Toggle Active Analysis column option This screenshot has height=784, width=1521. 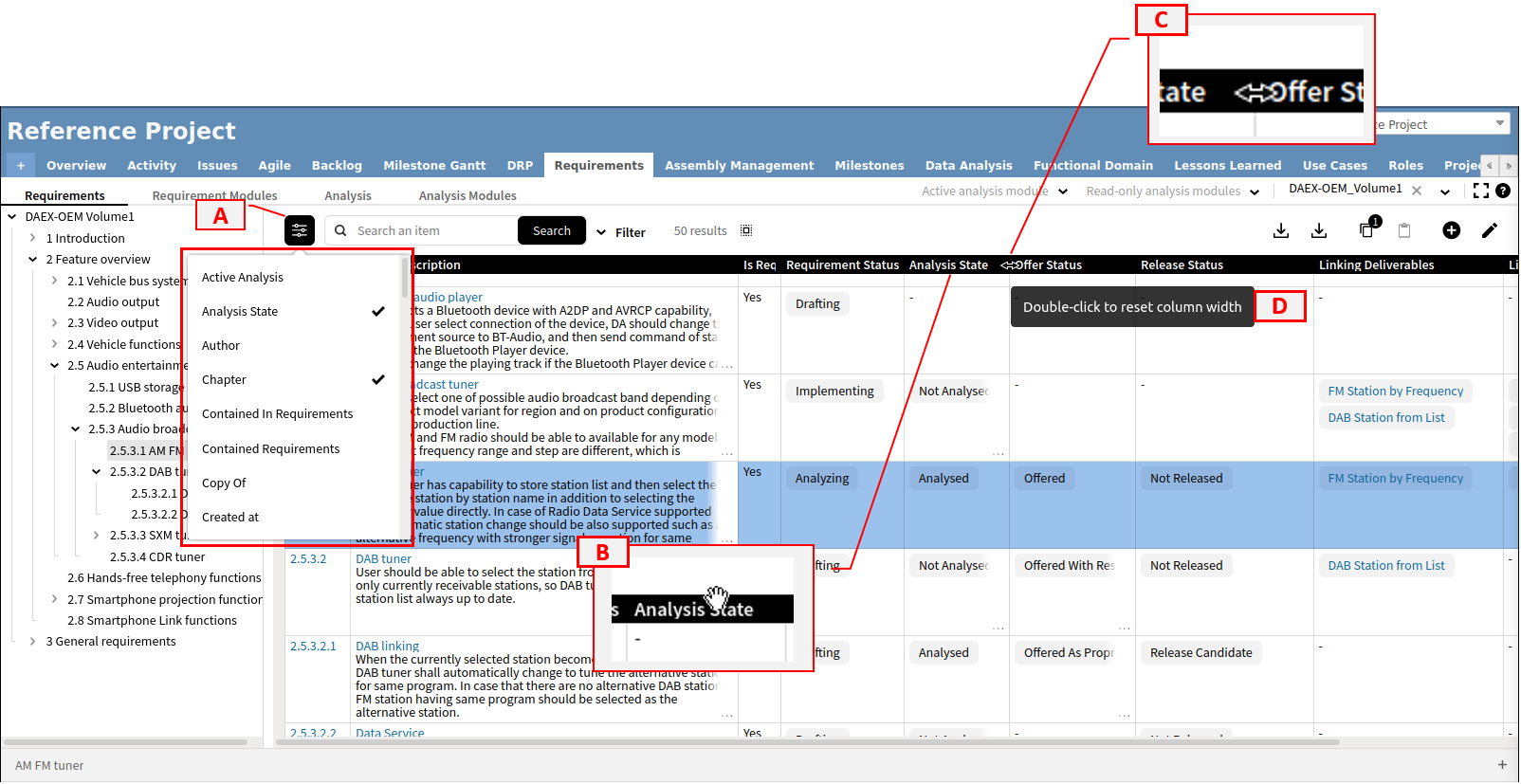[x=293, y=277]
